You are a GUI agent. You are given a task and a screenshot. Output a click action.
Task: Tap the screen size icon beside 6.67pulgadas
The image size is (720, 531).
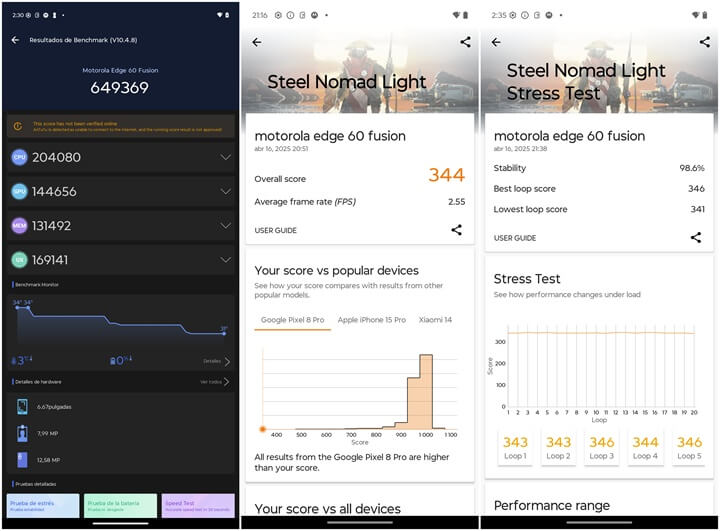click(x=22, y=407)
